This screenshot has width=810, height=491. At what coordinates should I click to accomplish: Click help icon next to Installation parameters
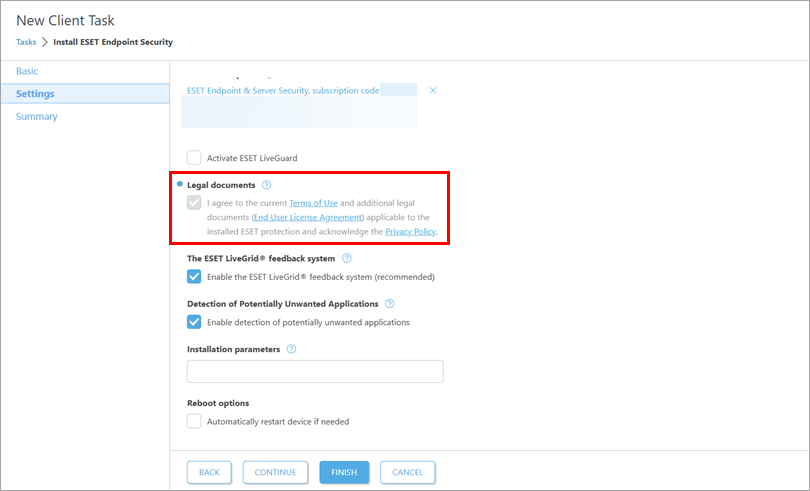292,349
